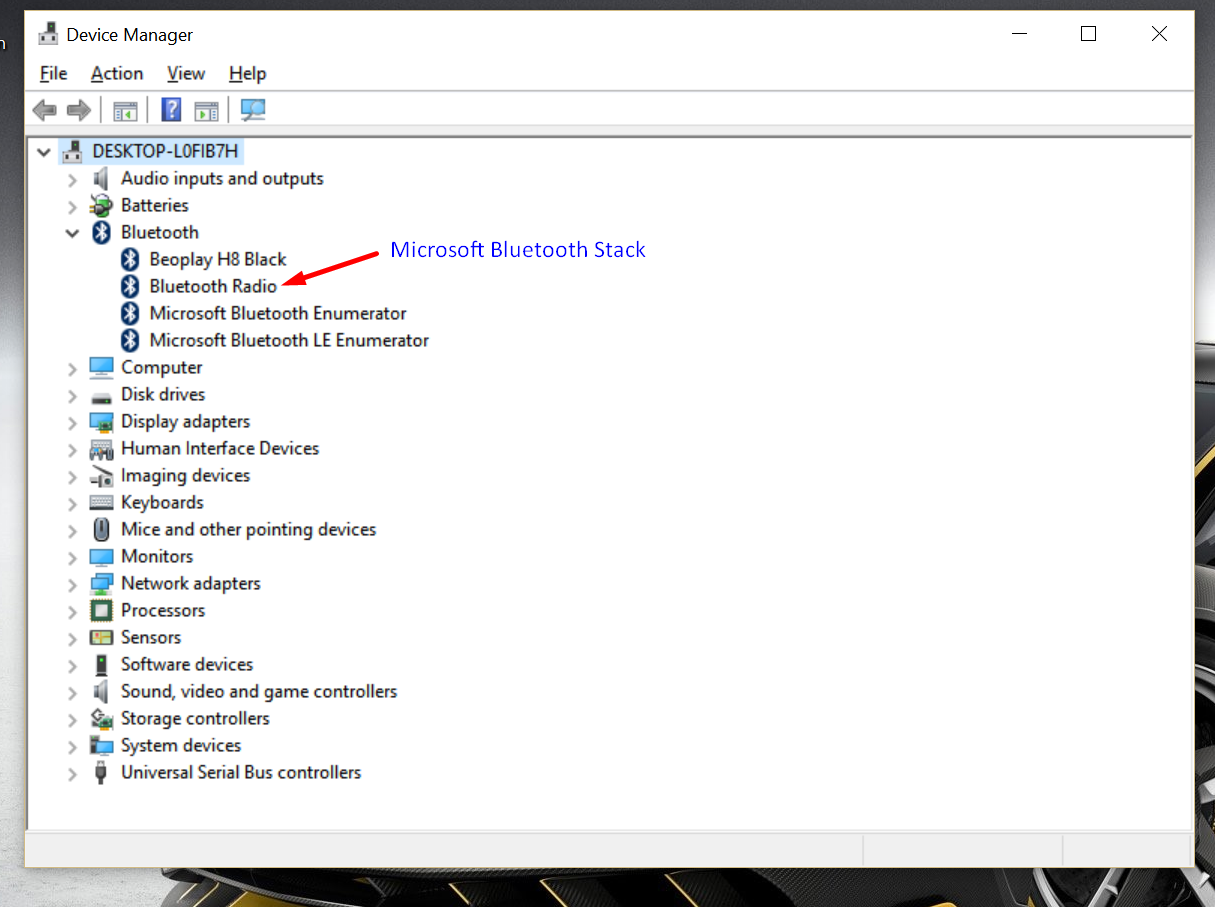Select the Sensors label
Image resolution: width=1215 pixels, height=907 pixels.
point(151,637)
